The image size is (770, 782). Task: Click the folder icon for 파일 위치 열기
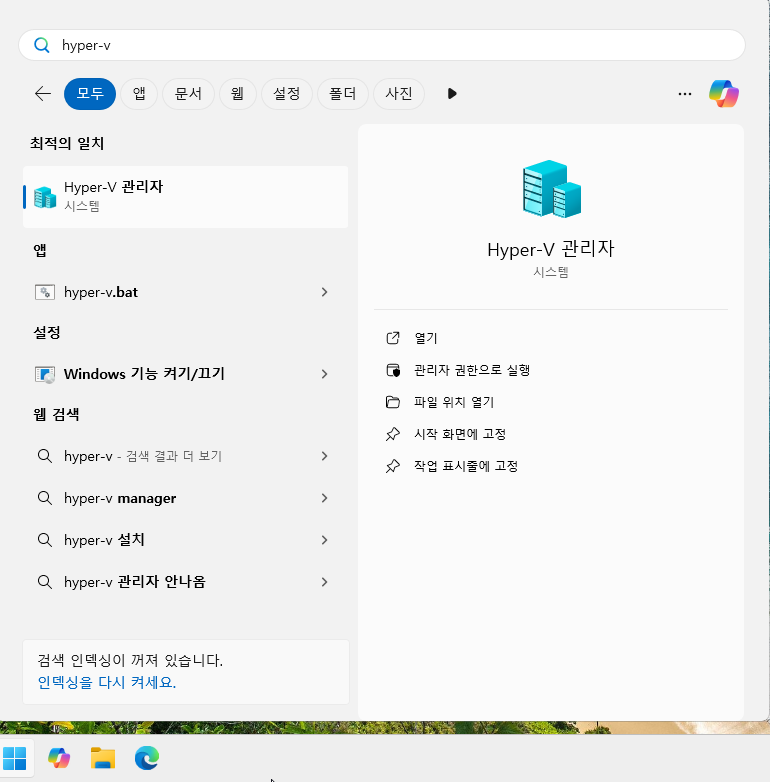point(393,402)
